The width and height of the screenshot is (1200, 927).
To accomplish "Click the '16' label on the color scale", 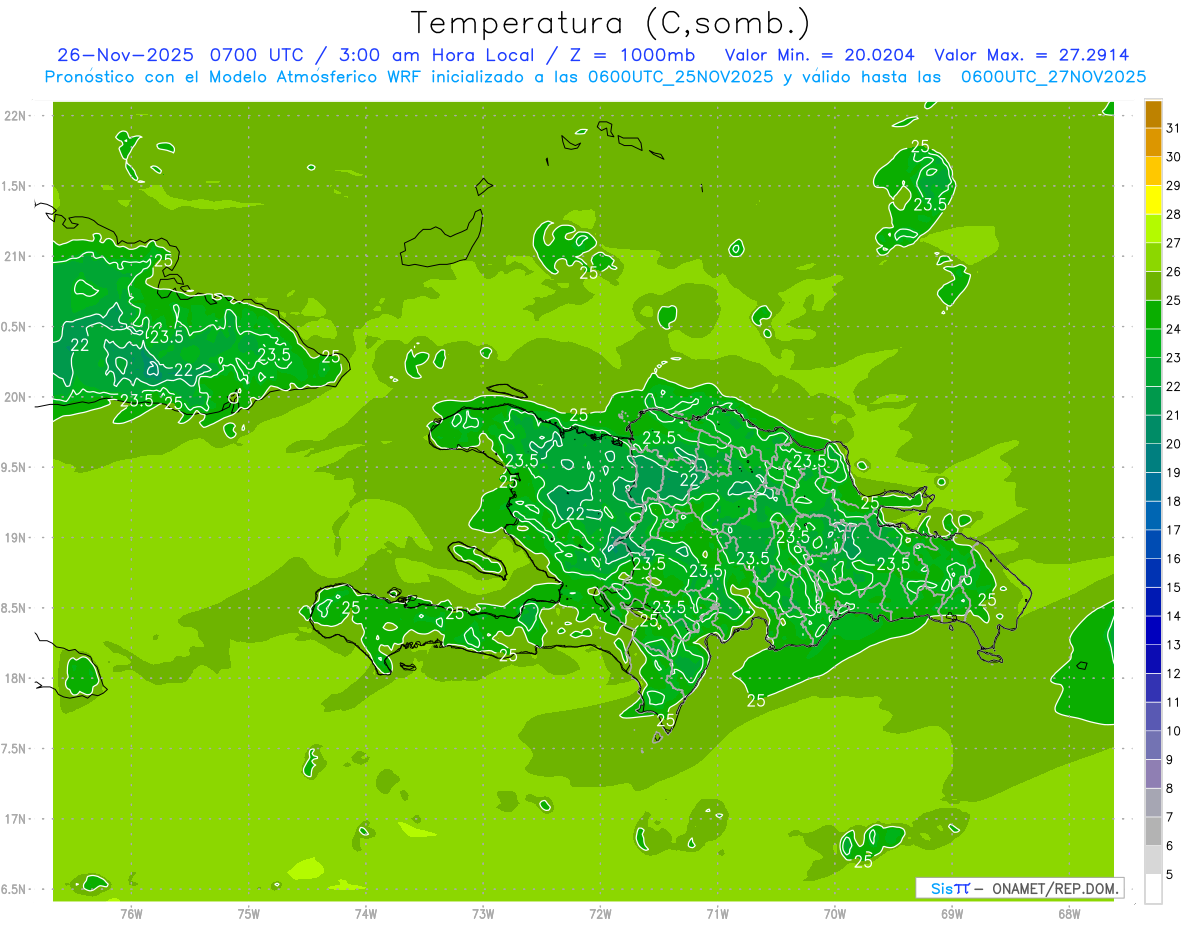I will (1174, 559).
